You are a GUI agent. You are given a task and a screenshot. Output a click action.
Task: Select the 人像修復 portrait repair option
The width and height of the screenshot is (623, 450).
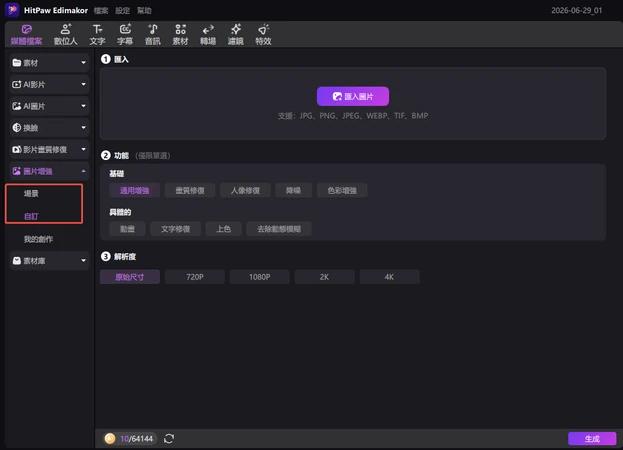[x=245, y=191]
